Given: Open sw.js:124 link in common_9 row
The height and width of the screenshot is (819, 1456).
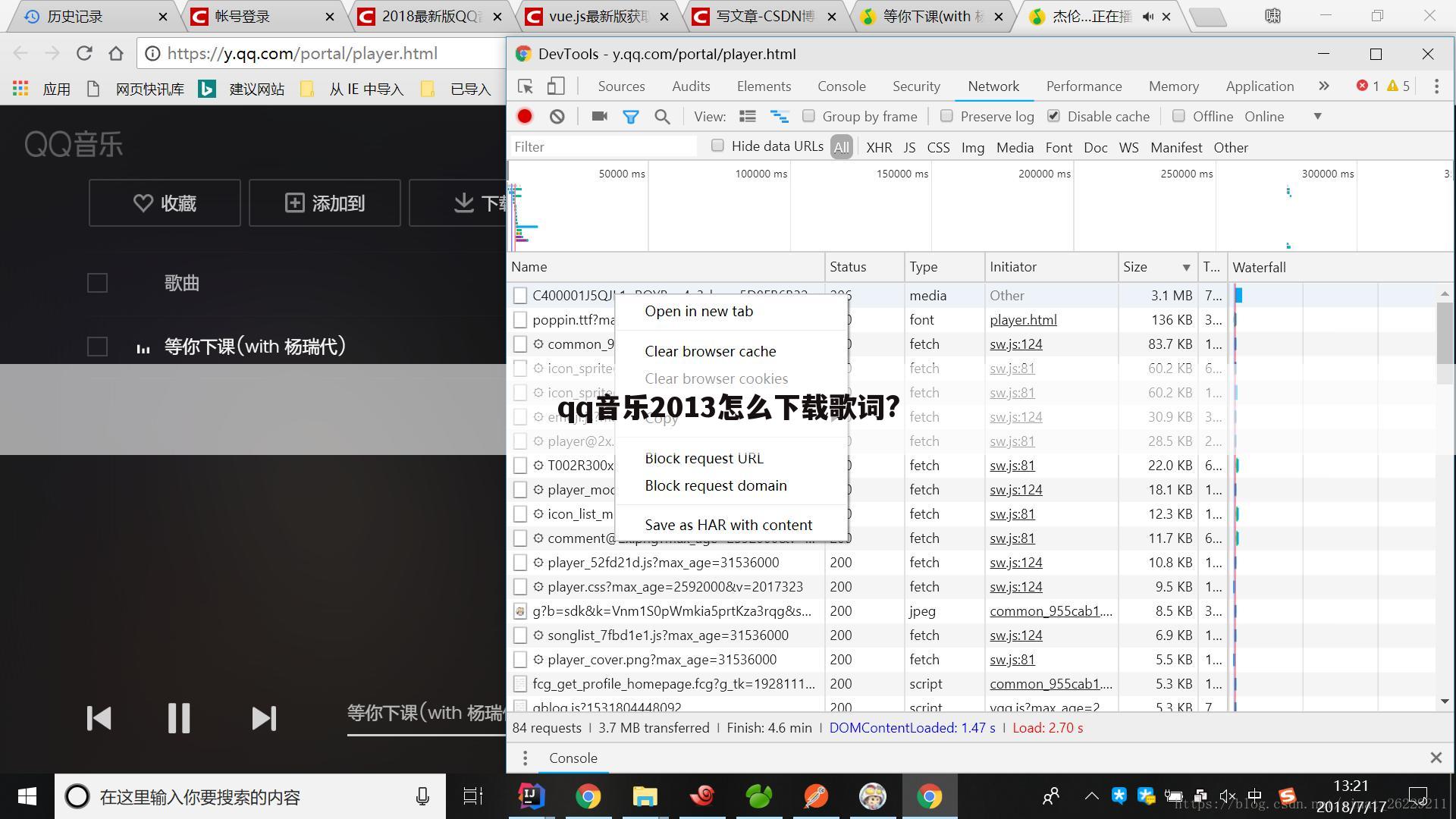Looking at the screenshot, I should pyautogui.click(x=1015, y=344).
